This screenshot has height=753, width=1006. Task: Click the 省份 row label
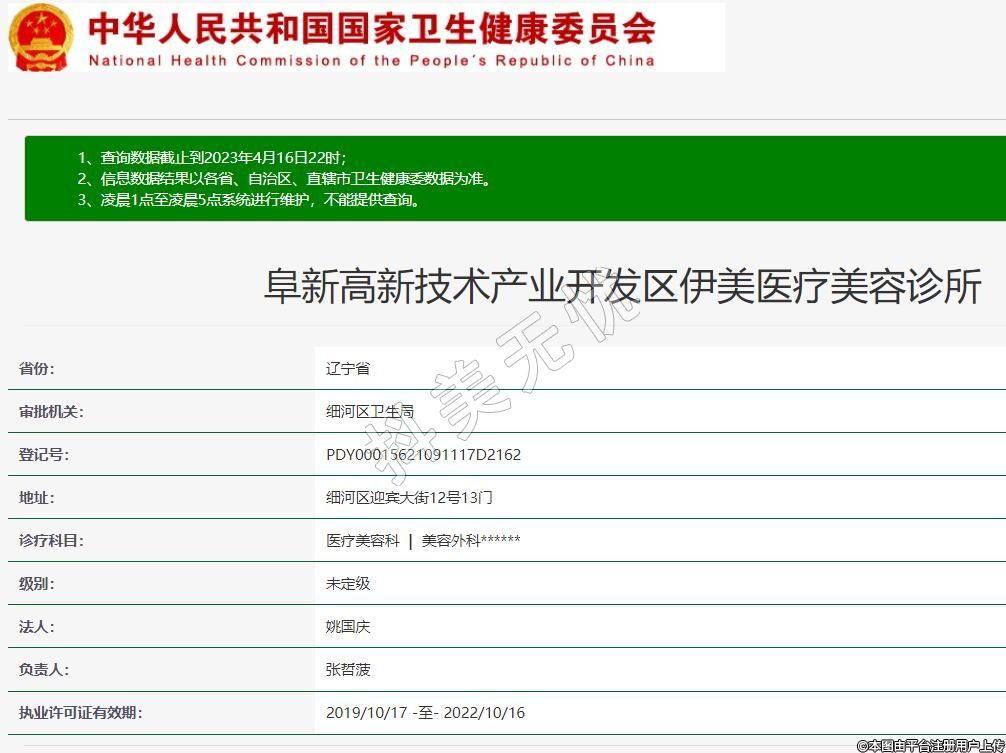[37, 368]
